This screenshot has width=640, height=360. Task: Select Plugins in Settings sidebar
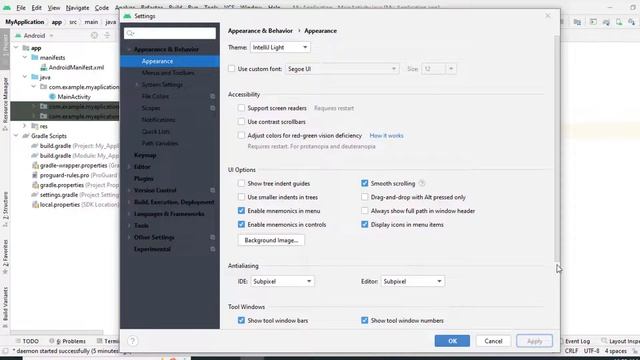[x=144, y=178]
